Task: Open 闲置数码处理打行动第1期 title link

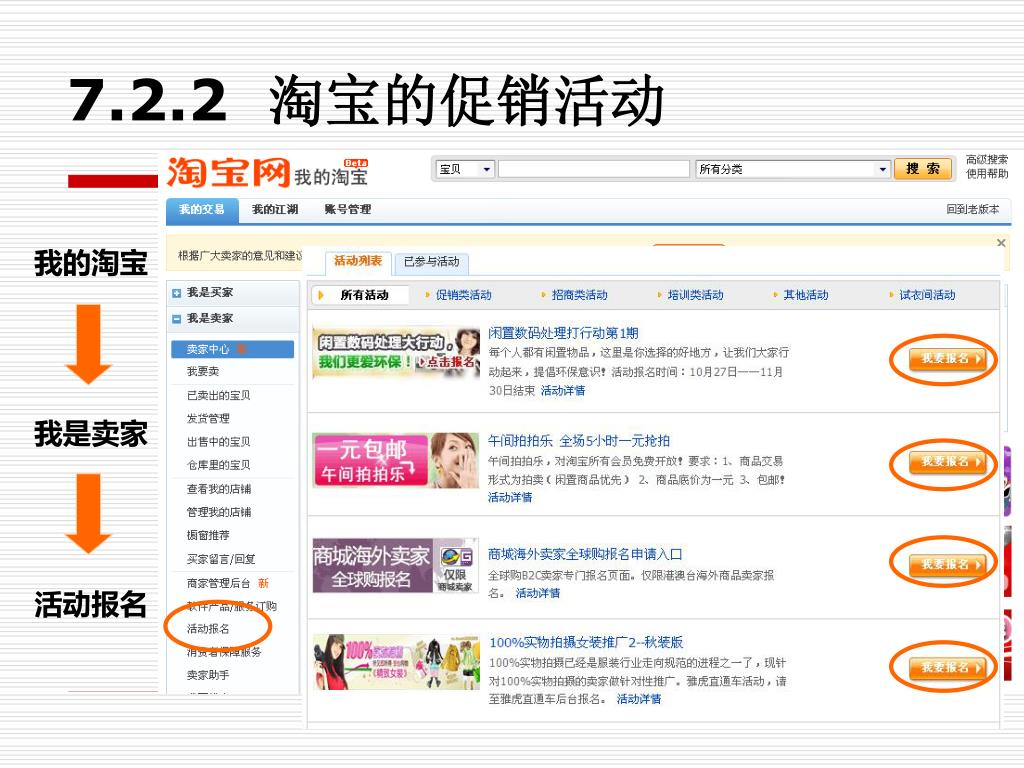Action: click(563, 333)
